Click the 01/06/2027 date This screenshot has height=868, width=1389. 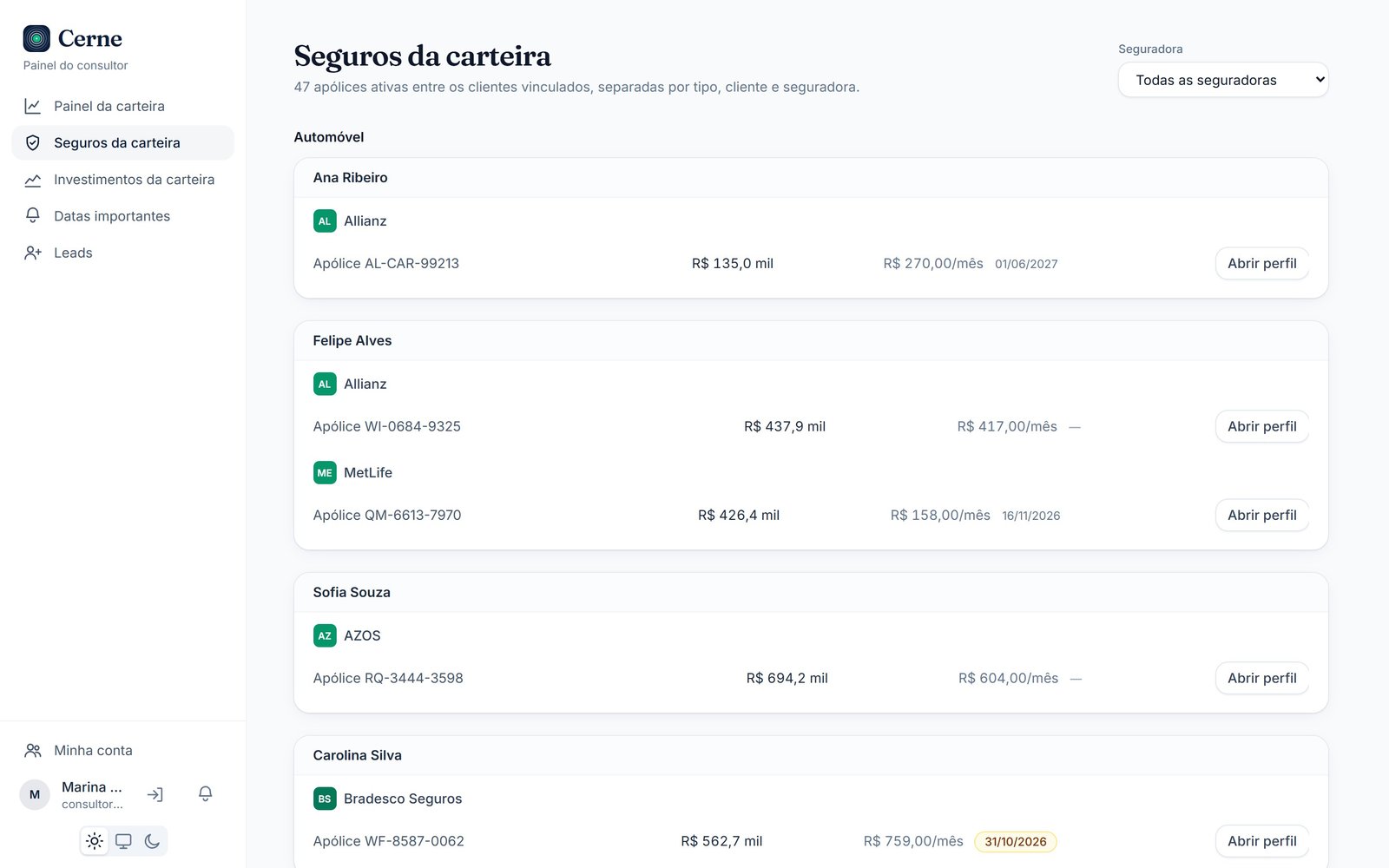tap(1026, 264)
